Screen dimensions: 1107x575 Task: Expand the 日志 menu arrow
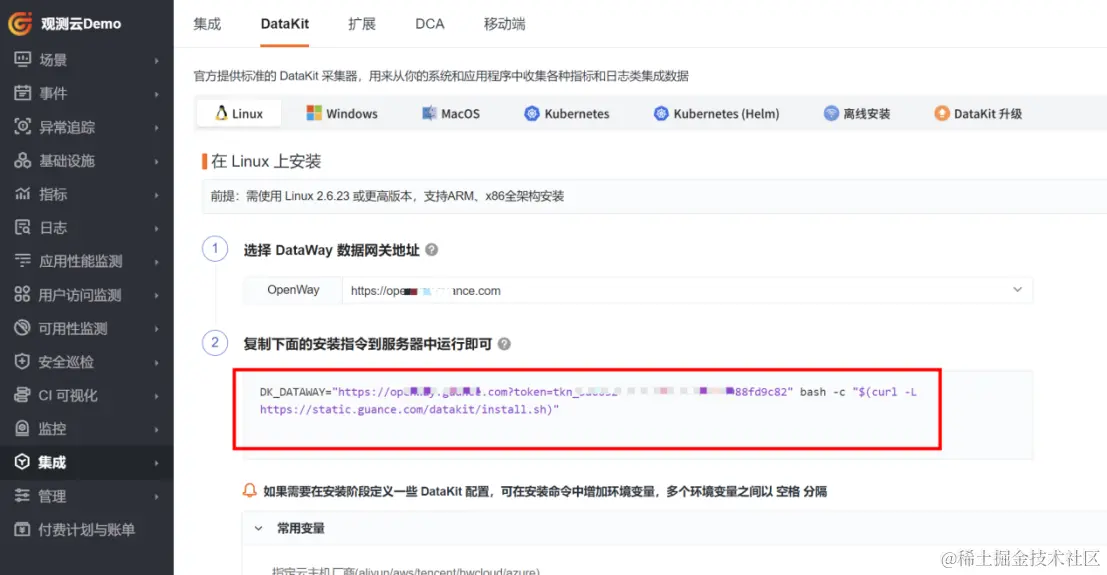(156, 228)
